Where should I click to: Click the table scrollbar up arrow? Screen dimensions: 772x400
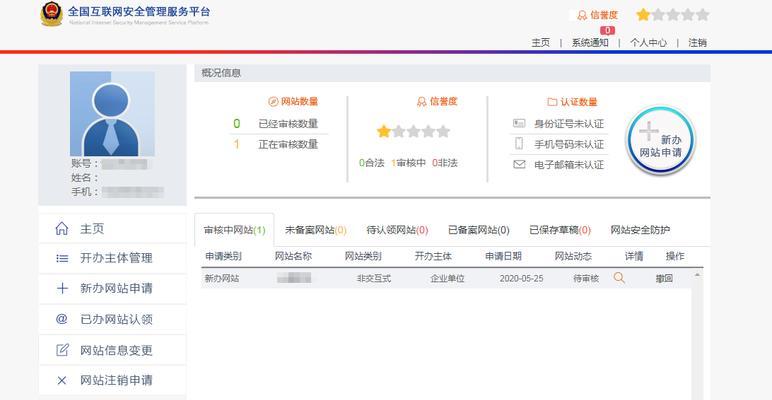(x=697, y=274)
